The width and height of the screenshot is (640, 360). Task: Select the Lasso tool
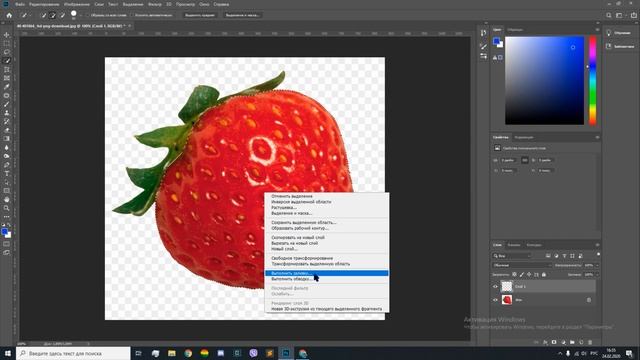point(7,52)
